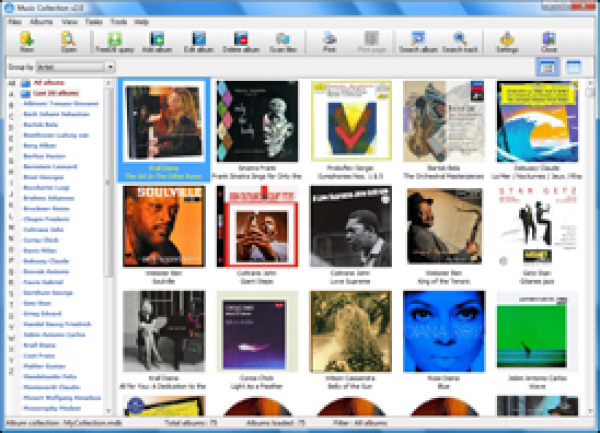Open Settings from the toolbar
Screen dimensions: 600x433
click(x=507, y=42)
